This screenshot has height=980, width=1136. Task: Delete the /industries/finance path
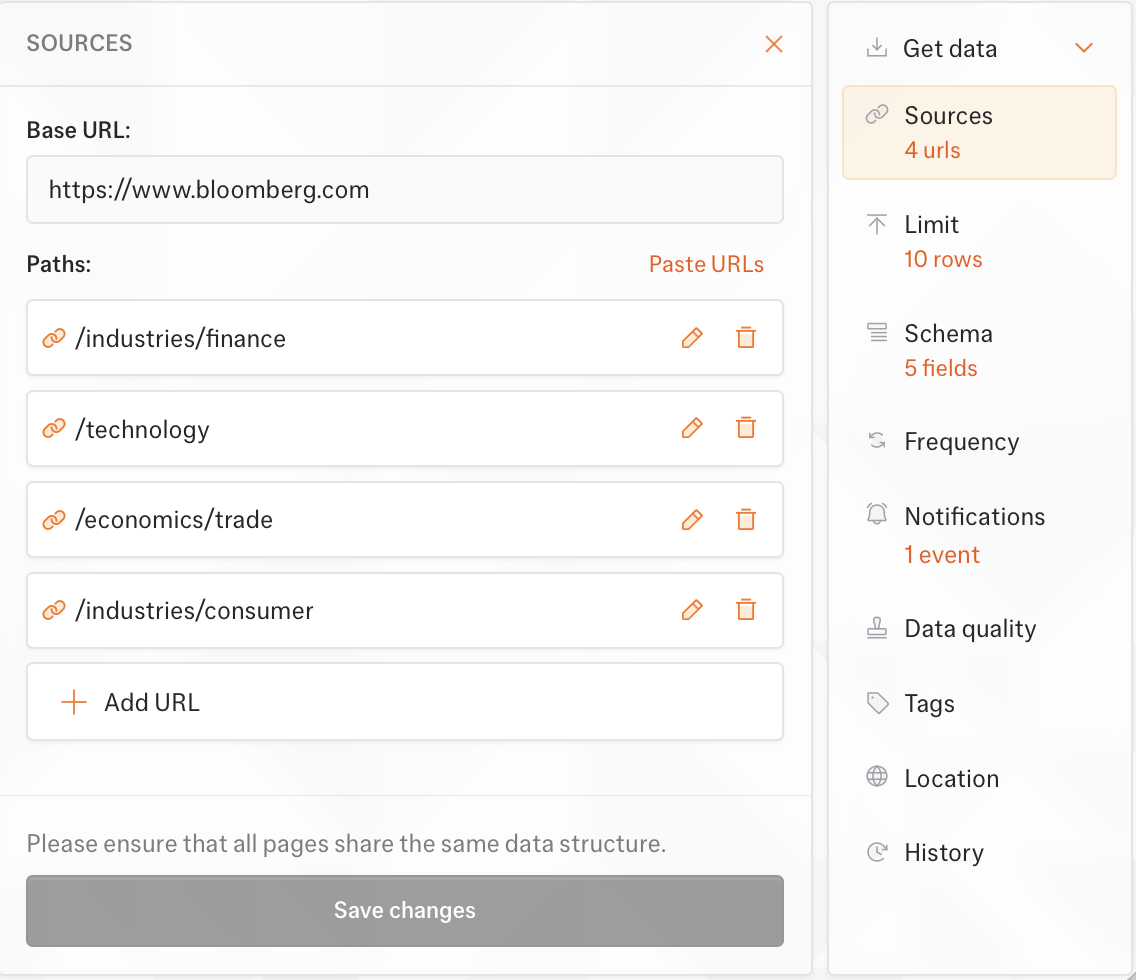pyautogui.click(x=745, y=338)
